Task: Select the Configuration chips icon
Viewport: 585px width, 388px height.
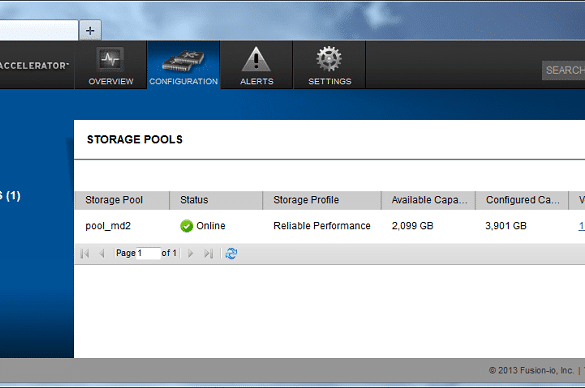Action: pos(184,61)
